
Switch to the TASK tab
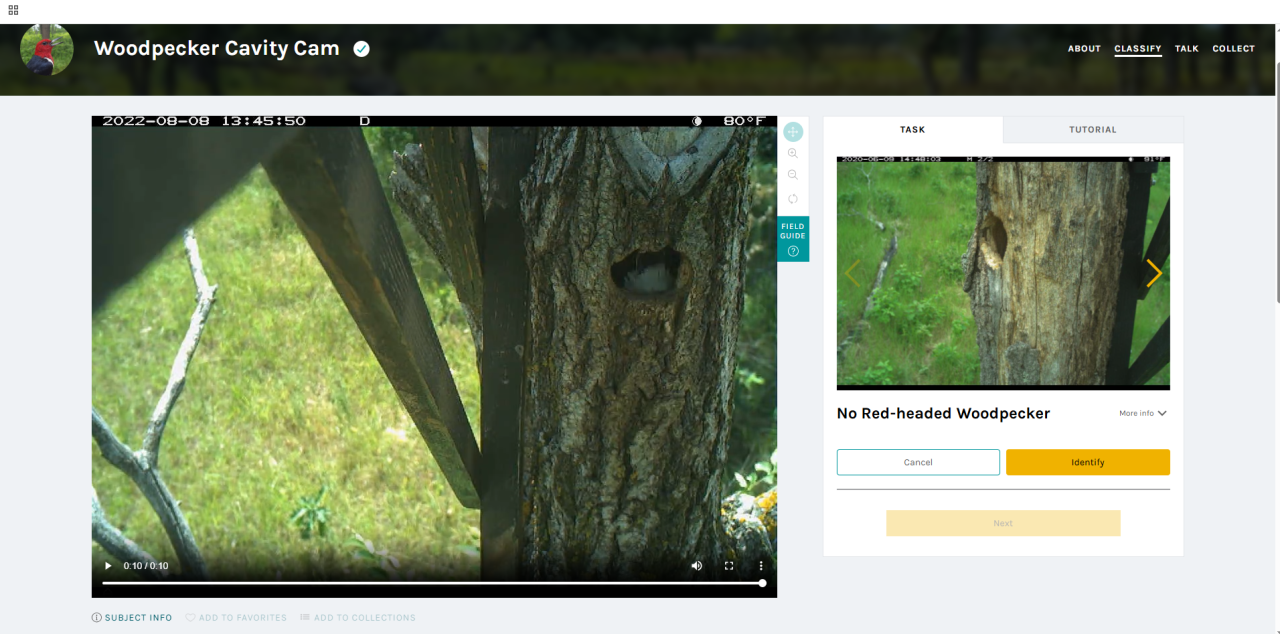coord(913,130)
